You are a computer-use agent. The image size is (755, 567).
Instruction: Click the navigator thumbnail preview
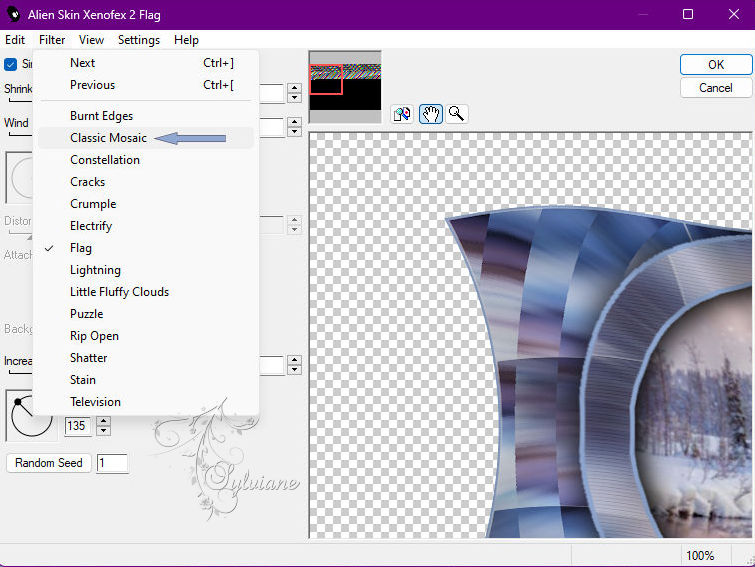pos(345,87)
